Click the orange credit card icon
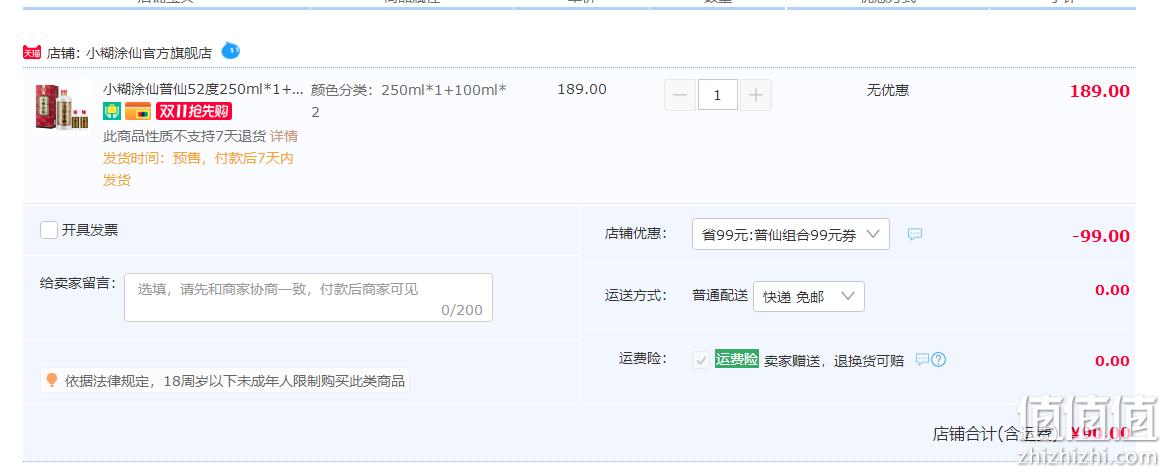The height and width of the screenshot is (474, 1167). (x=138, y=112)
